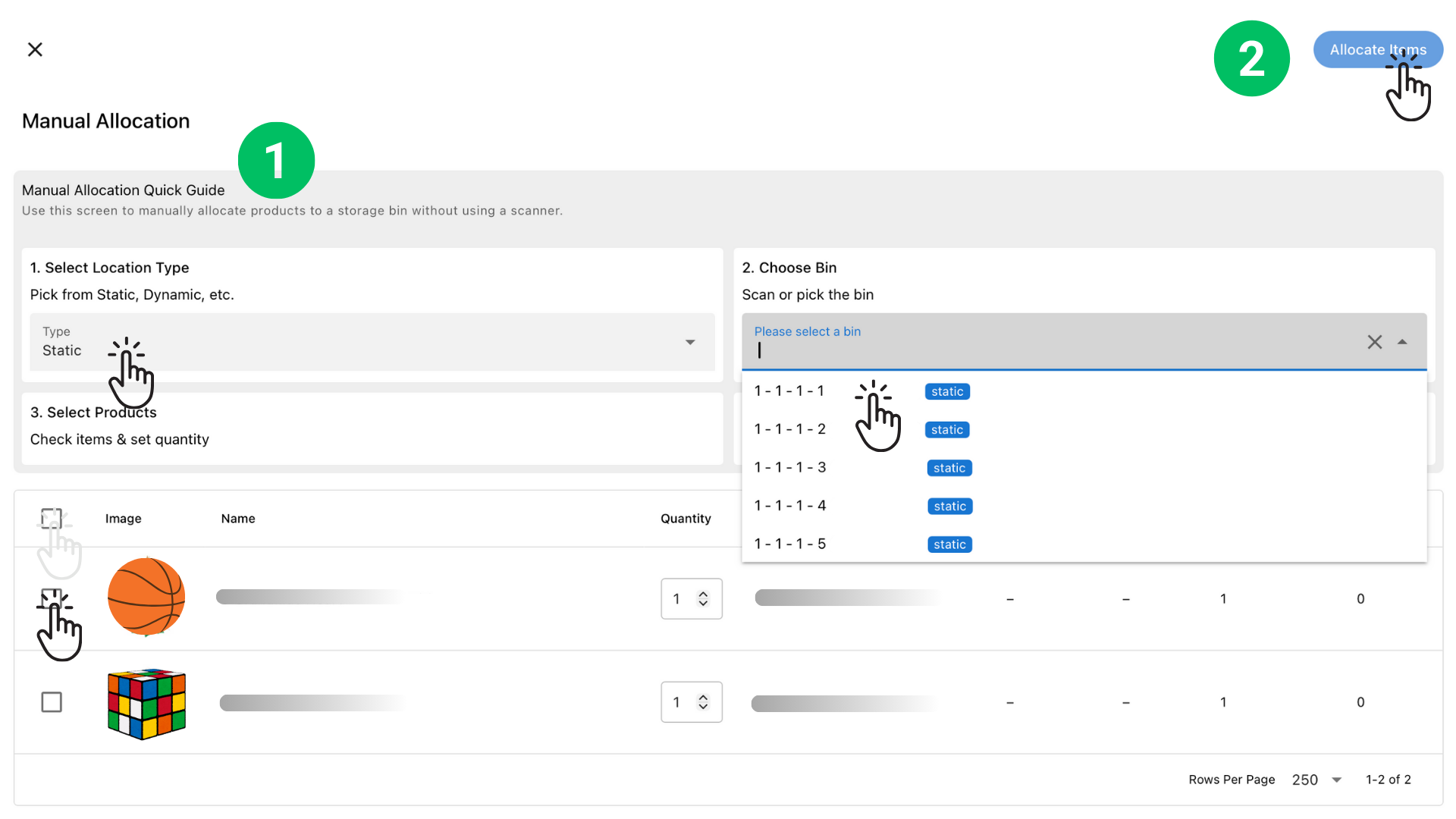Screen dimensions: 1456x819
Task: Click the basketball product thumbnail
Action: (x=146, y=597)
